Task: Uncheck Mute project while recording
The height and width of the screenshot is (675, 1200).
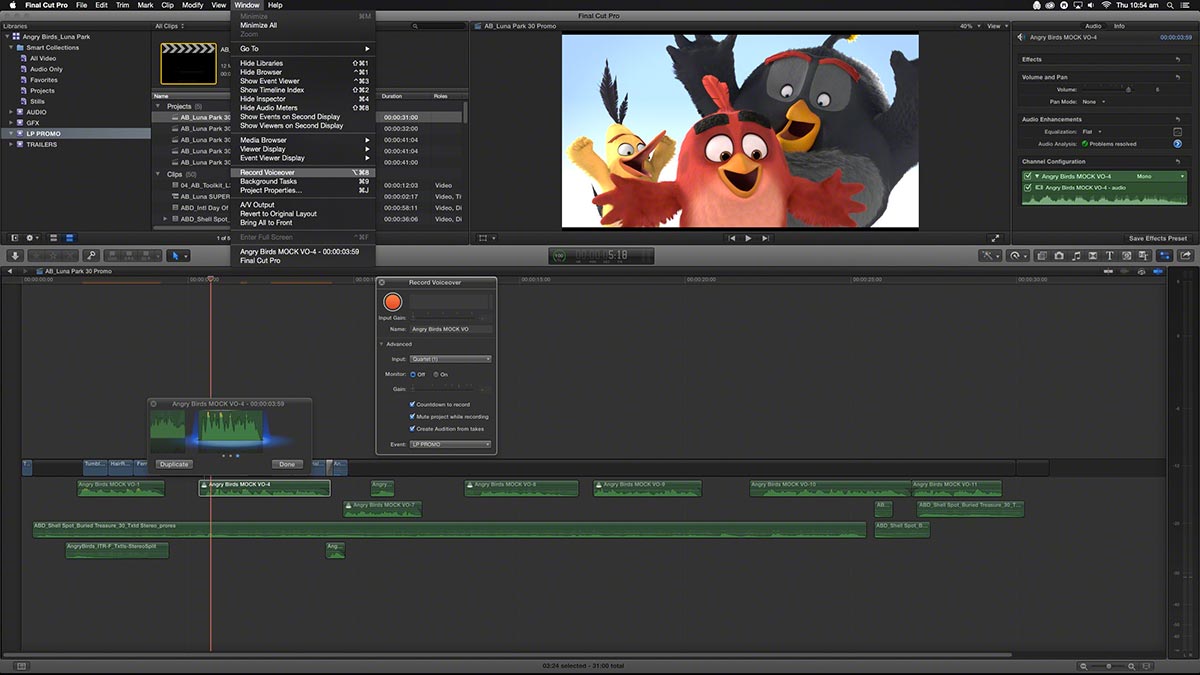Action: [x=412, y=416]
